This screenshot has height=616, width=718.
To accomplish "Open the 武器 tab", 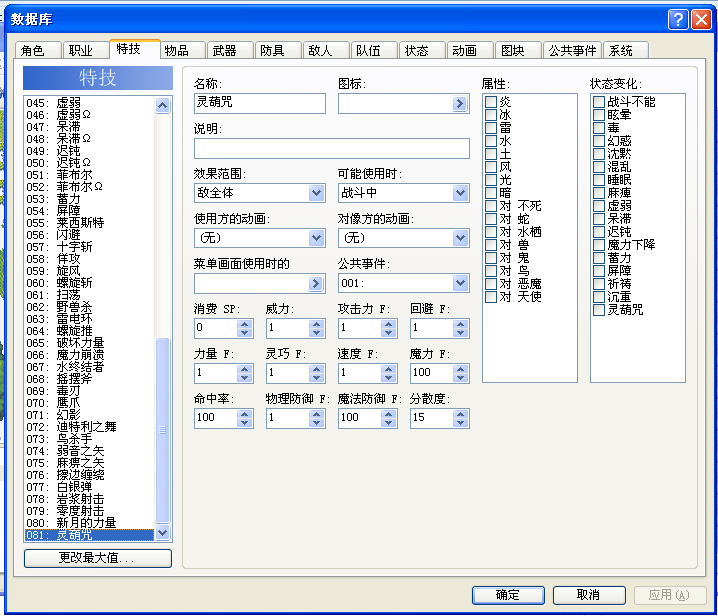I will pos(230,50).
